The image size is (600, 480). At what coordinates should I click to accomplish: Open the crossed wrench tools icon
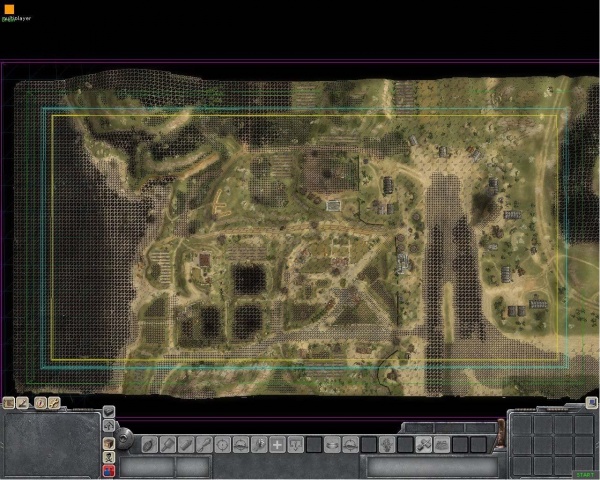54,403
